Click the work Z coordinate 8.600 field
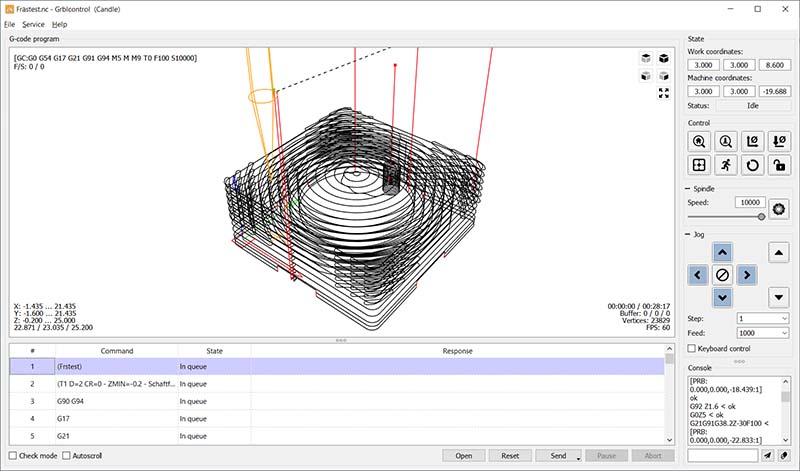The height and width of the screenshot is (471, 800). click(x=774, y=65)
